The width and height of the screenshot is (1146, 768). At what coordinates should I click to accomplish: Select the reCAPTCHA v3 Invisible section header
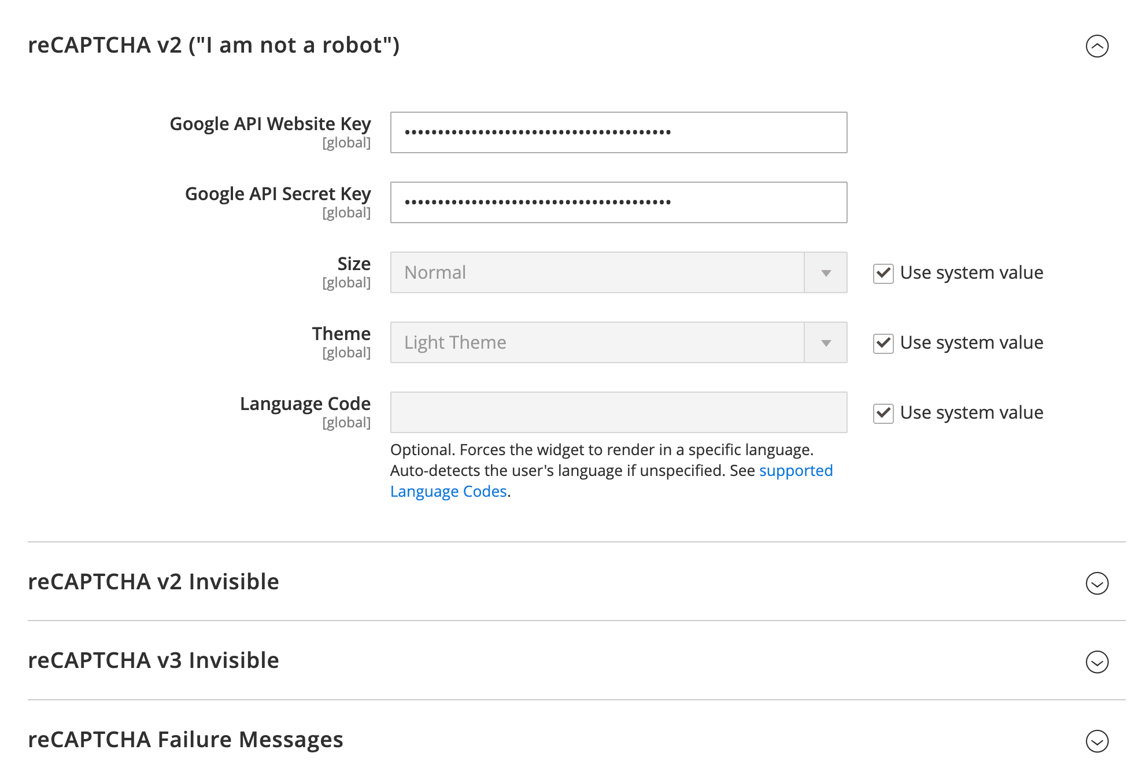click(x=154, y=661)
